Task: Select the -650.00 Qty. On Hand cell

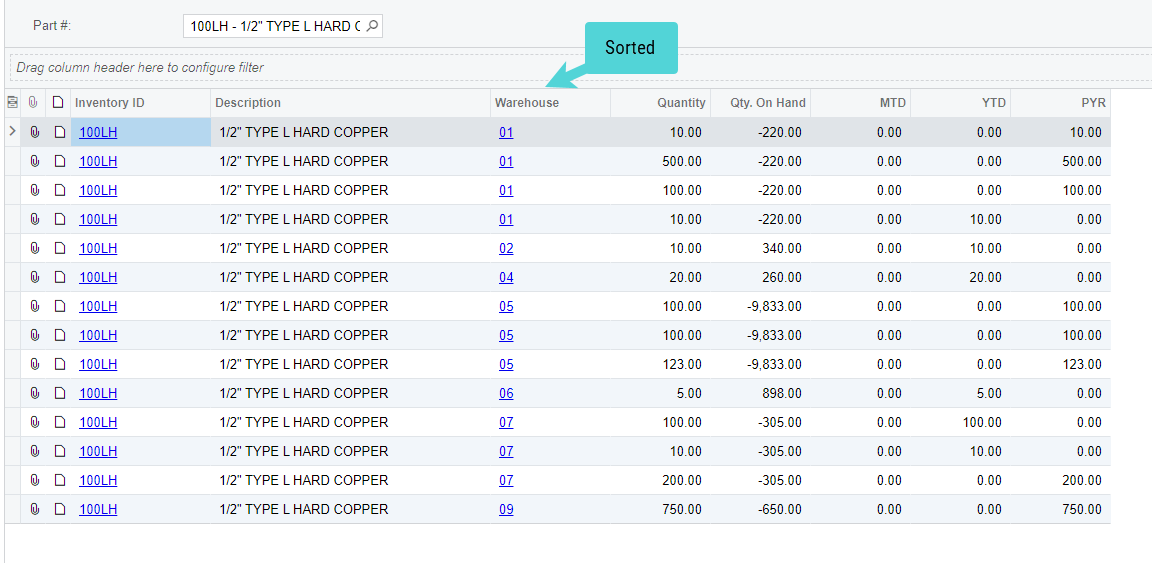Action: [x=760, y=509]
